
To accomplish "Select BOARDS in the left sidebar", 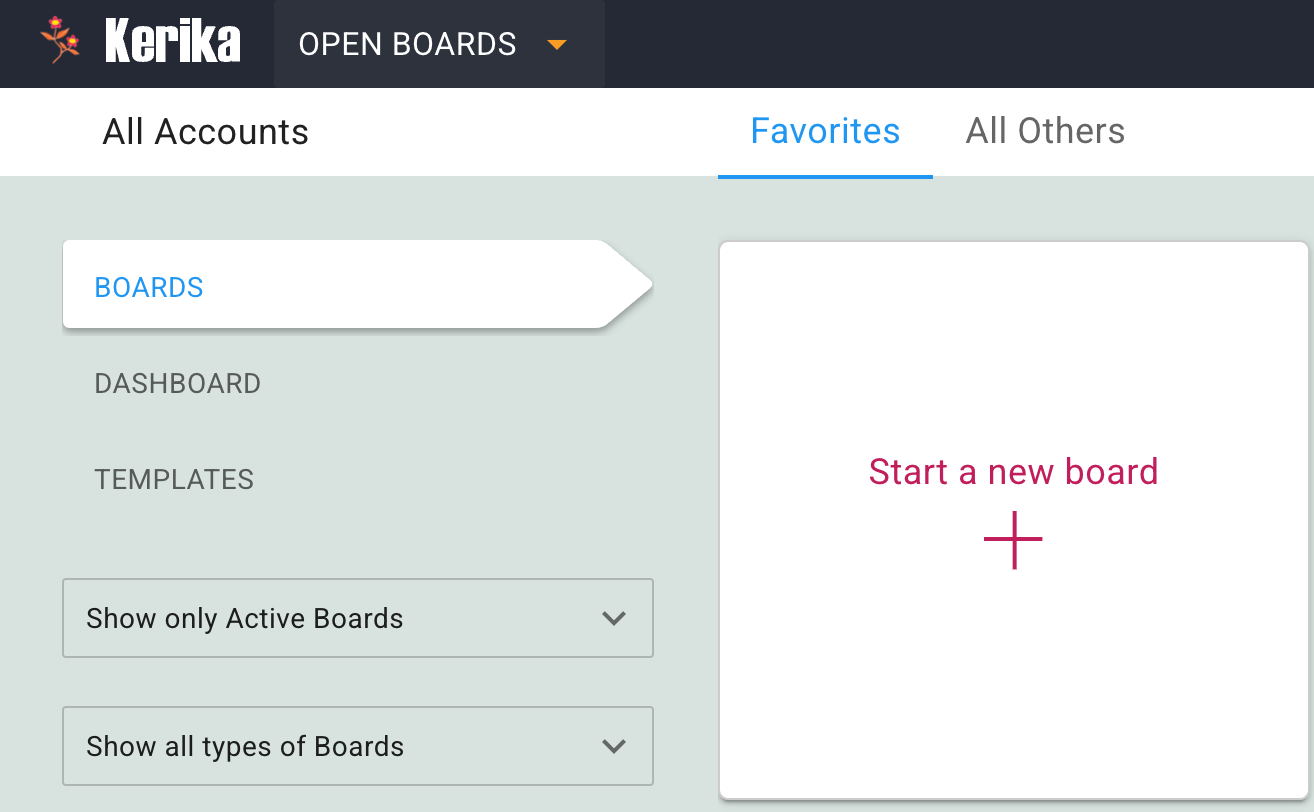I will click(x=149, y=287).
